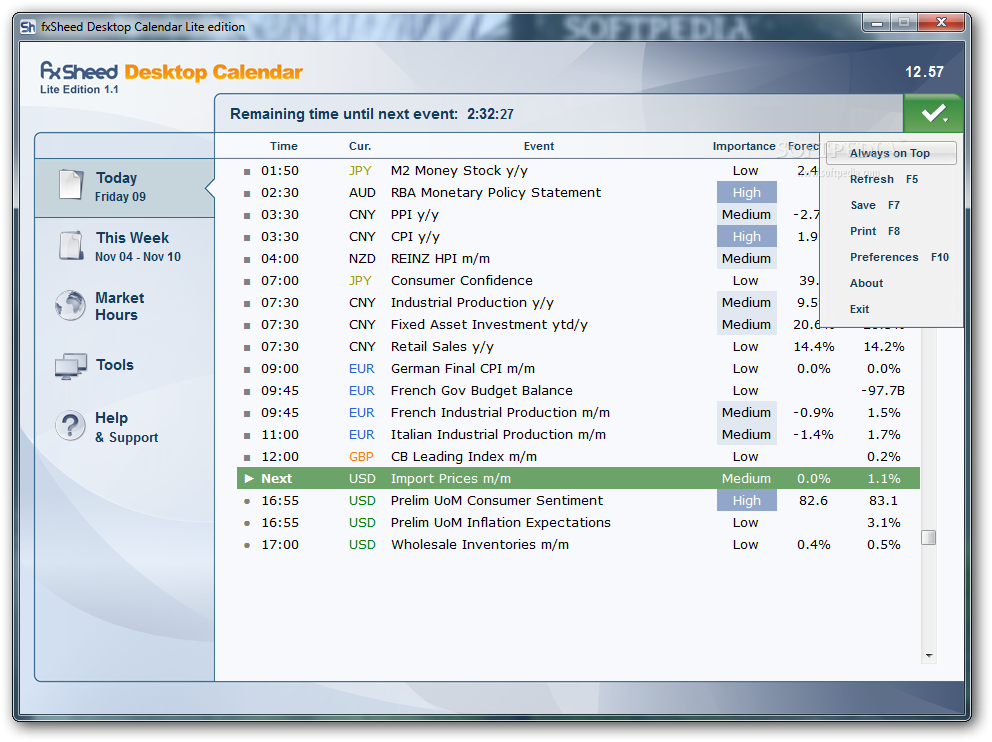
Task: Click the Time column header
Action: point(283,146)
